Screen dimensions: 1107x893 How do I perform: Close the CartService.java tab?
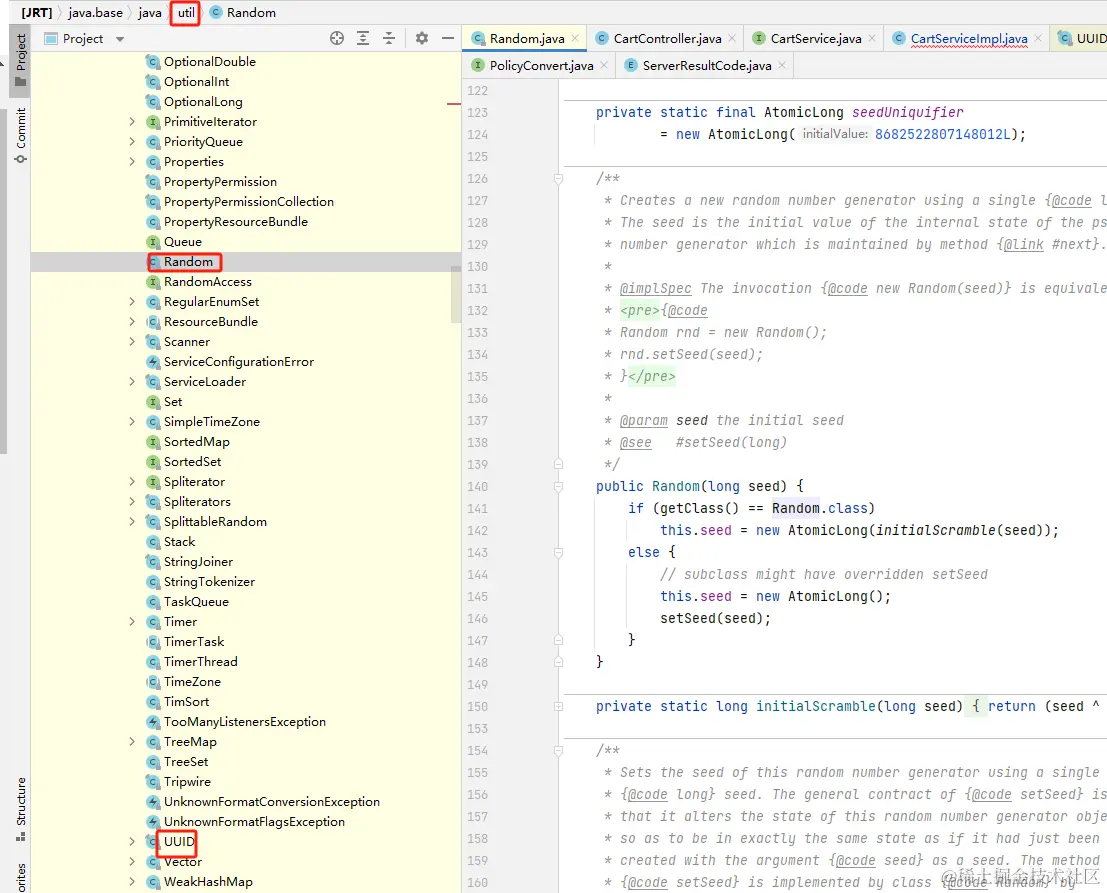pyautogui.click(x=873, y=39)
